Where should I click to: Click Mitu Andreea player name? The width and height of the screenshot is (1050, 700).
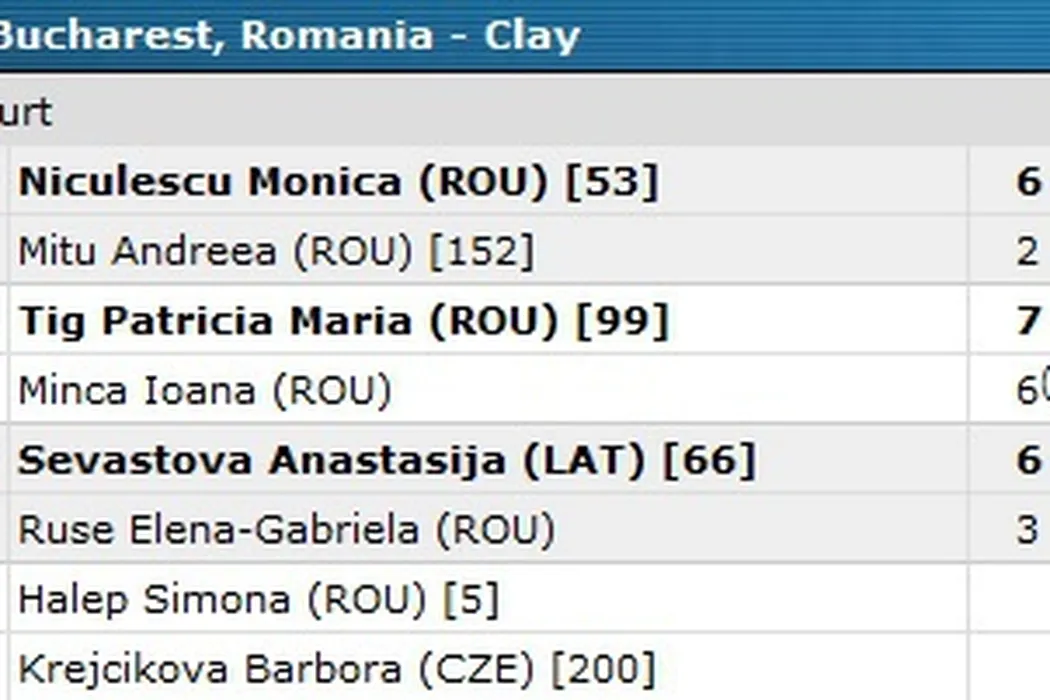[146, 251]
